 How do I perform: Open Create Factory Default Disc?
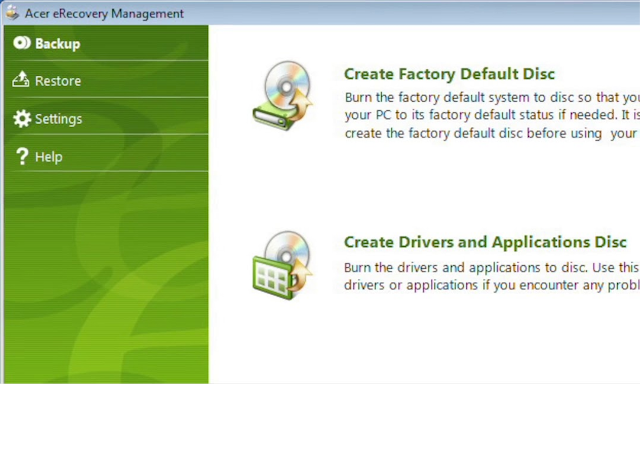coord(449,74)
